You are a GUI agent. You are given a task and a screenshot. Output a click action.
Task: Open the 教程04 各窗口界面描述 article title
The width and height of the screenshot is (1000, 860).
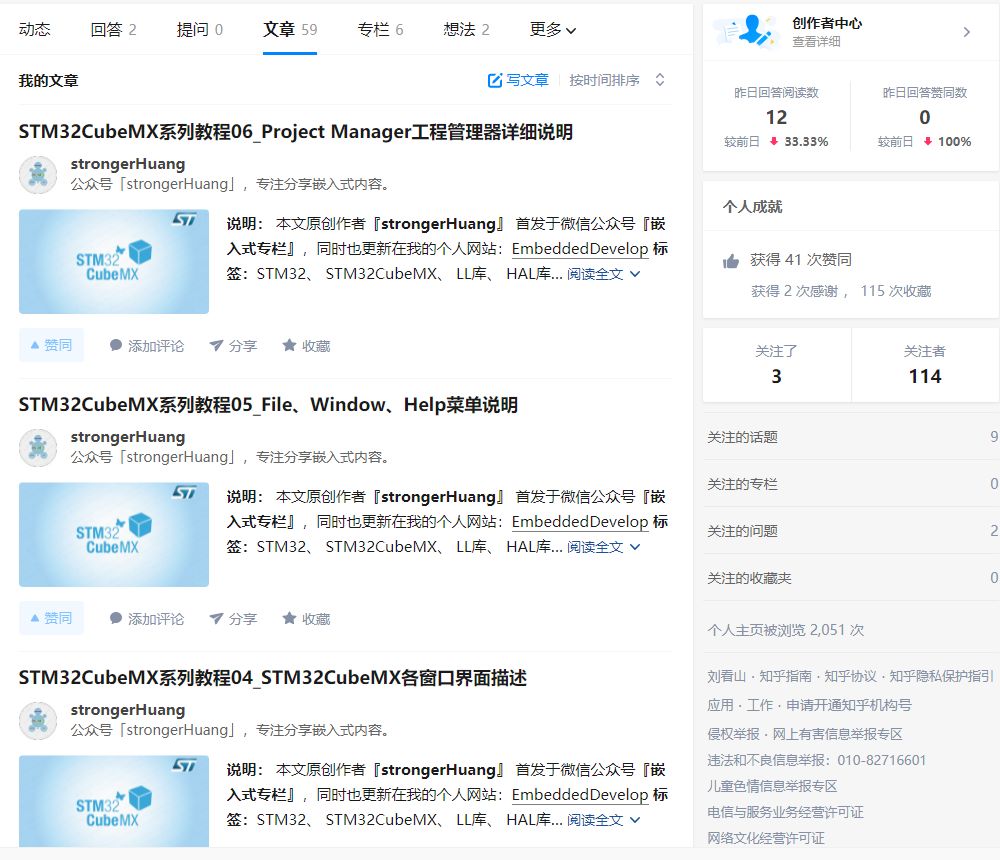272,678
